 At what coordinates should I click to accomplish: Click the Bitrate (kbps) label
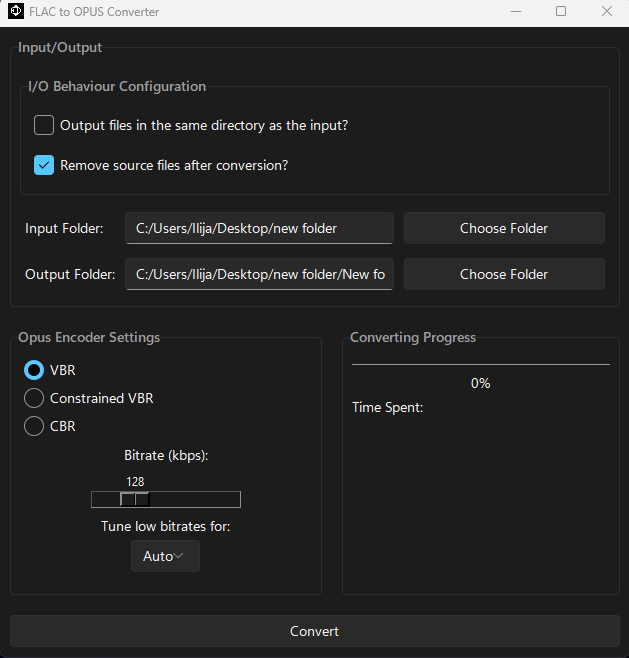[x=166, y=455]
